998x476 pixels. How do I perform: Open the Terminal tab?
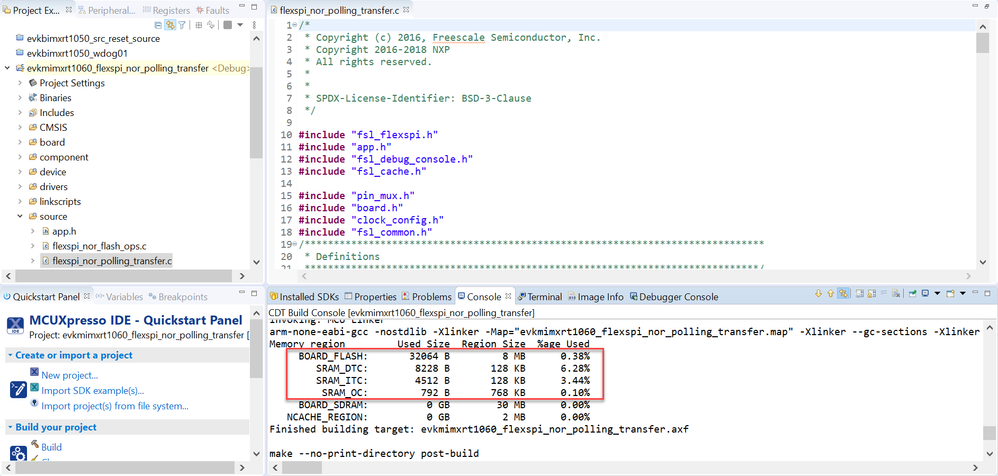click(x=540, y=297)
